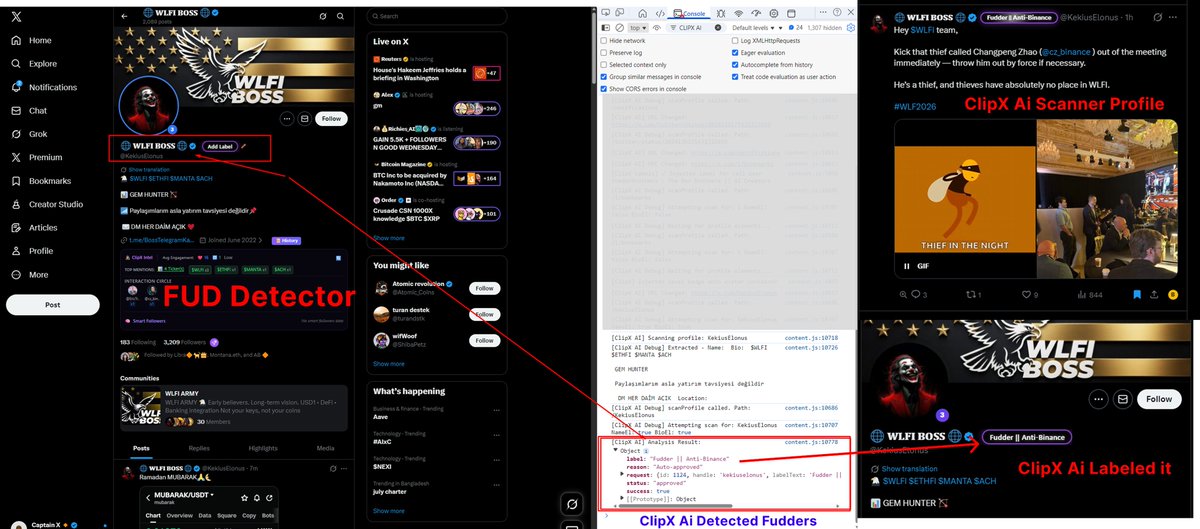Open Bookmarks in the sidebar
The height and width of the screenshot is (529, 1200).
[40, 181]
